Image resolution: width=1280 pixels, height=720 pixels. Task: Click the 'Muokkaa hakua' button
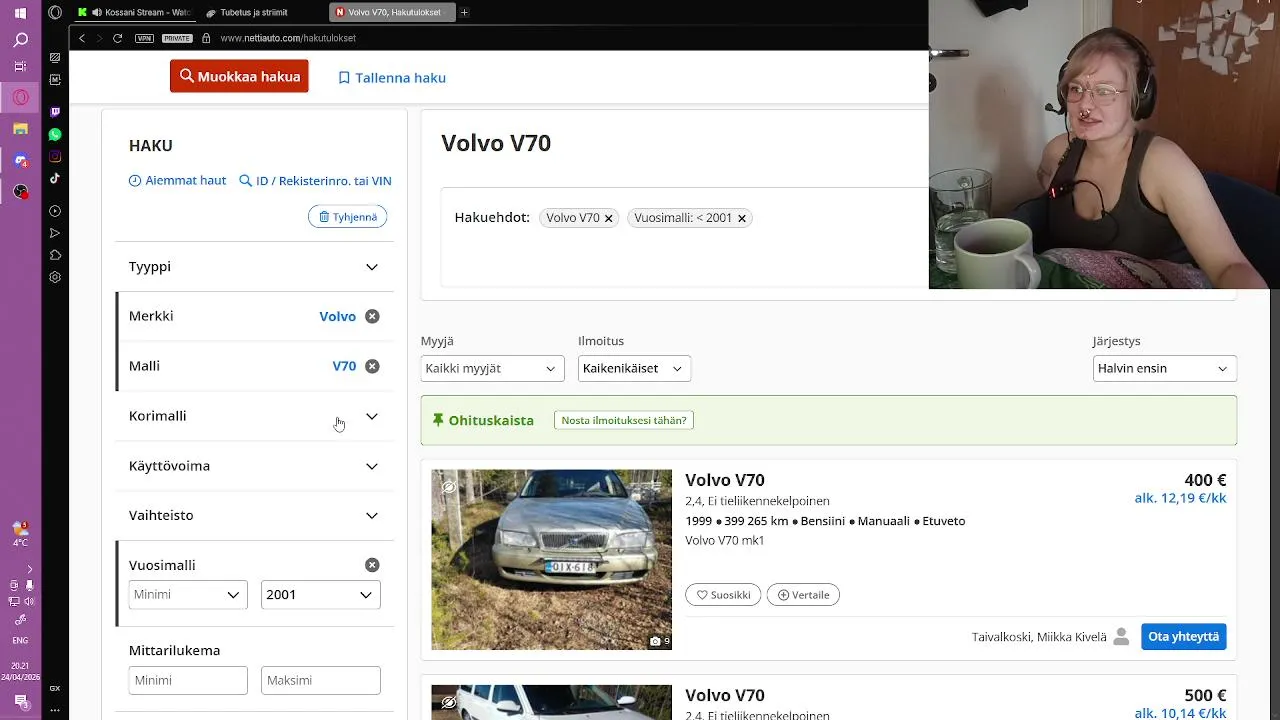239,77
